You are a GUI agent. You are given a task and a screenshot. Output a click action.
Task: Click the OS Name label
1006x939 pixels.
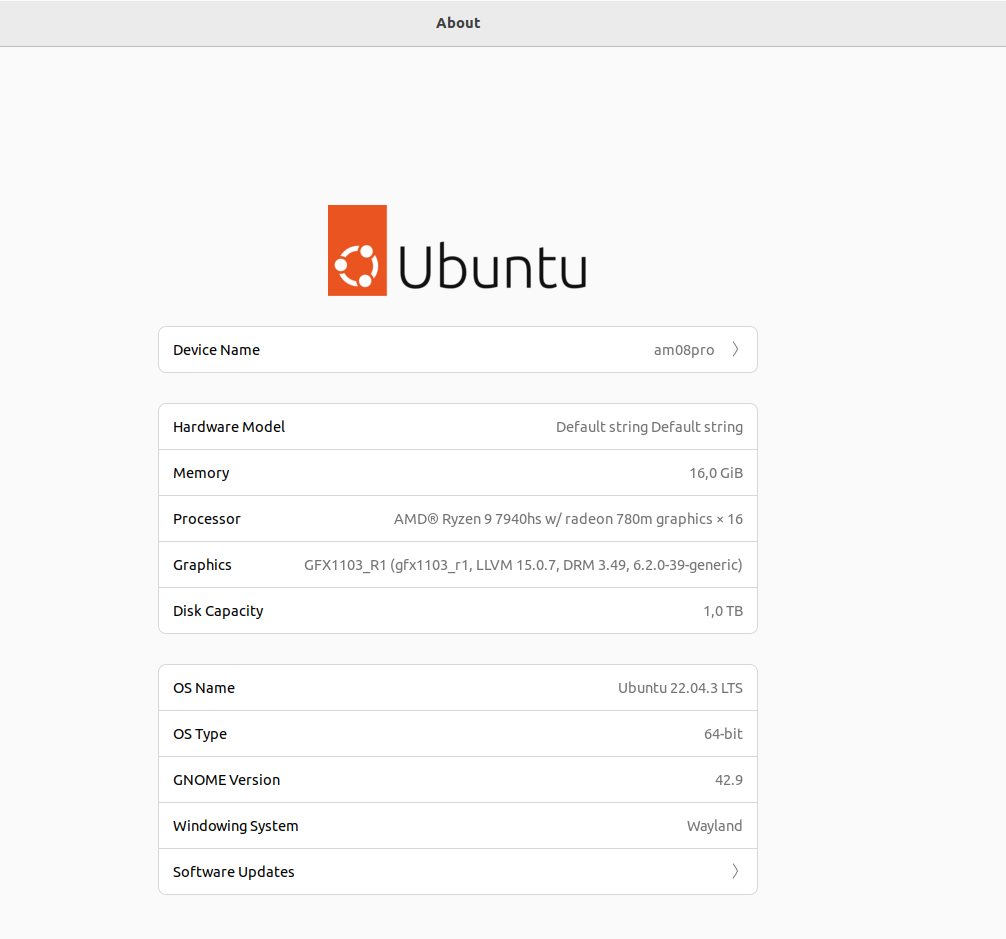204,688
